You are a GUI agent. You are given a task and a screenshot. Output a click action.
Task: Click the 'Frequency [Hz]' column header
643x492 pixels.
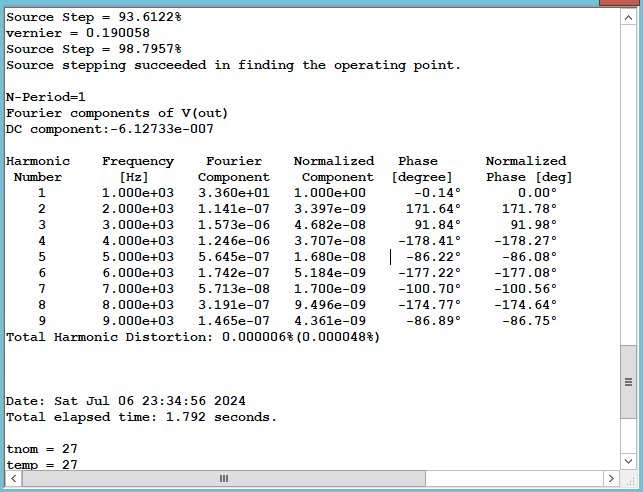click(138, 169)
